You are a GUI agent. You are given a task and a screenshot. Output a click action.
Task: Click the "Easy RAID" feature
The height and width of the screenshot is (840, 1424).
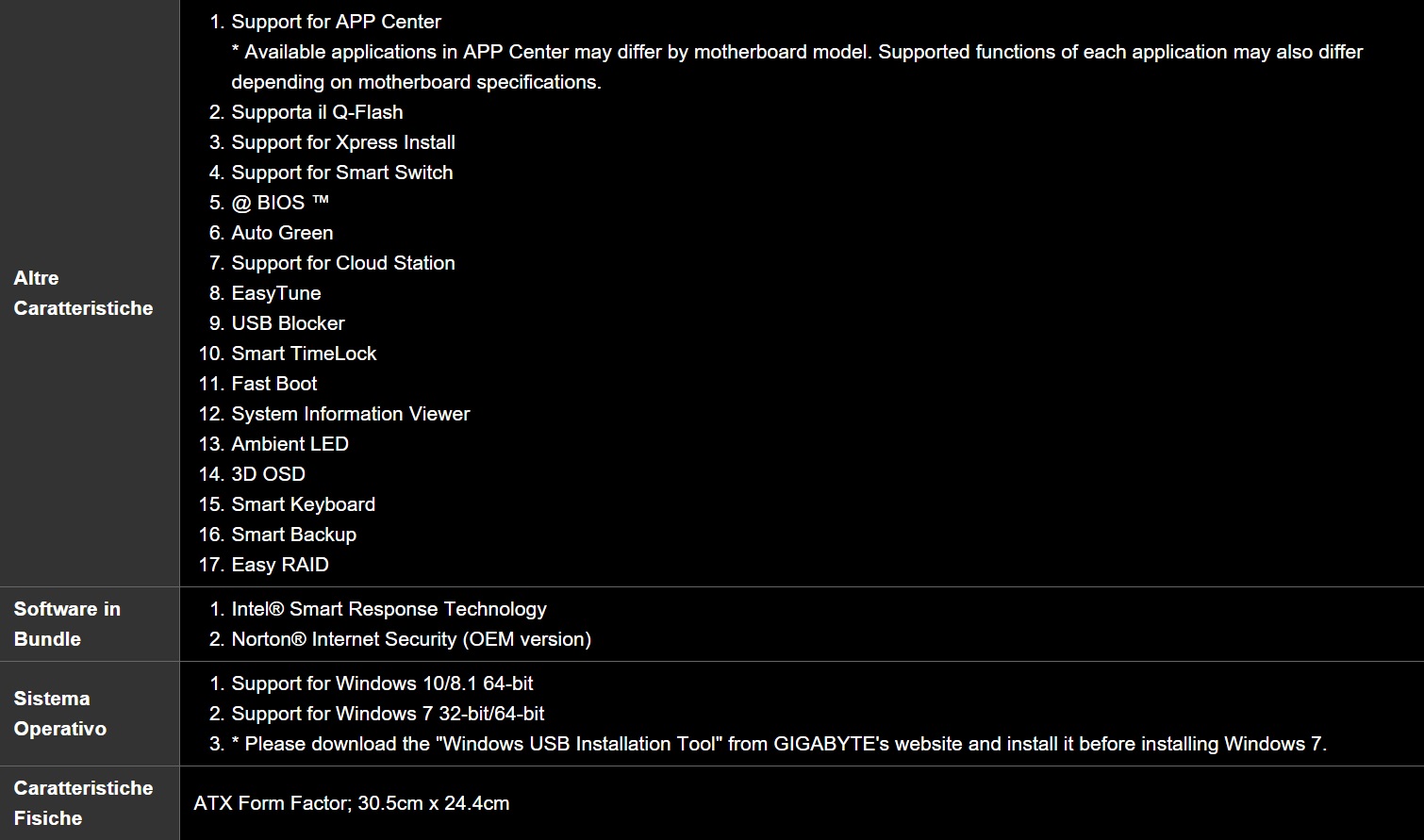[x=280, y=565]
